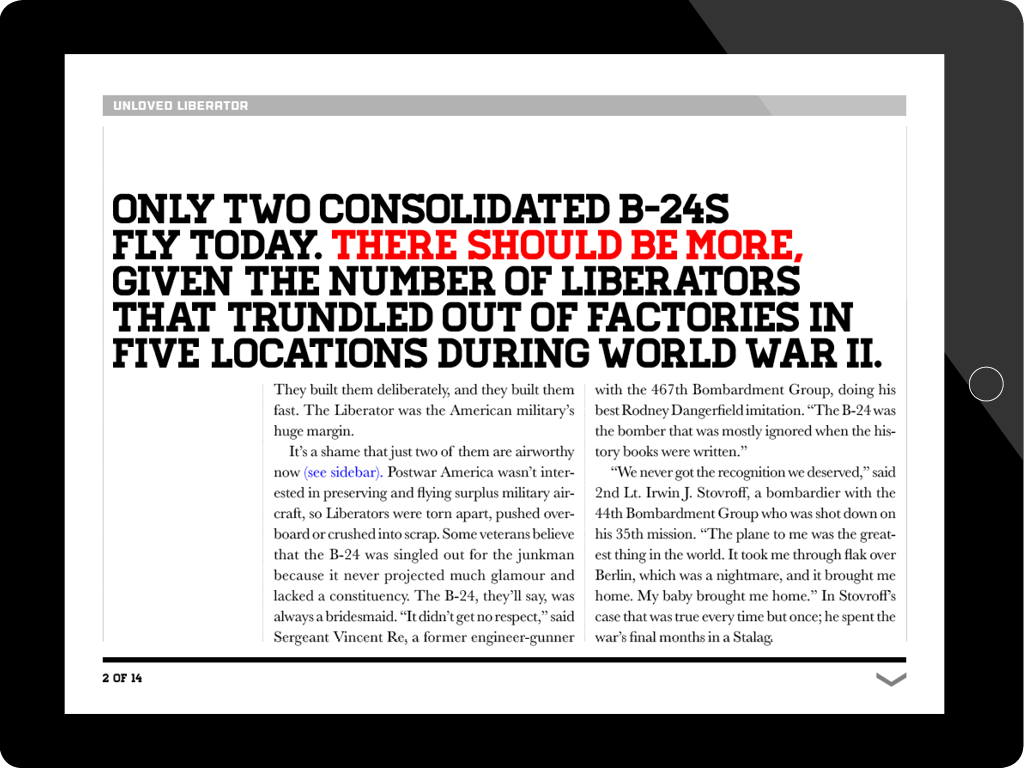Click the headline line "ONLY TWO CONSOLIDATED B-24S"
The width and height of the screenshot is (1024, 768).
coord(421,208)
